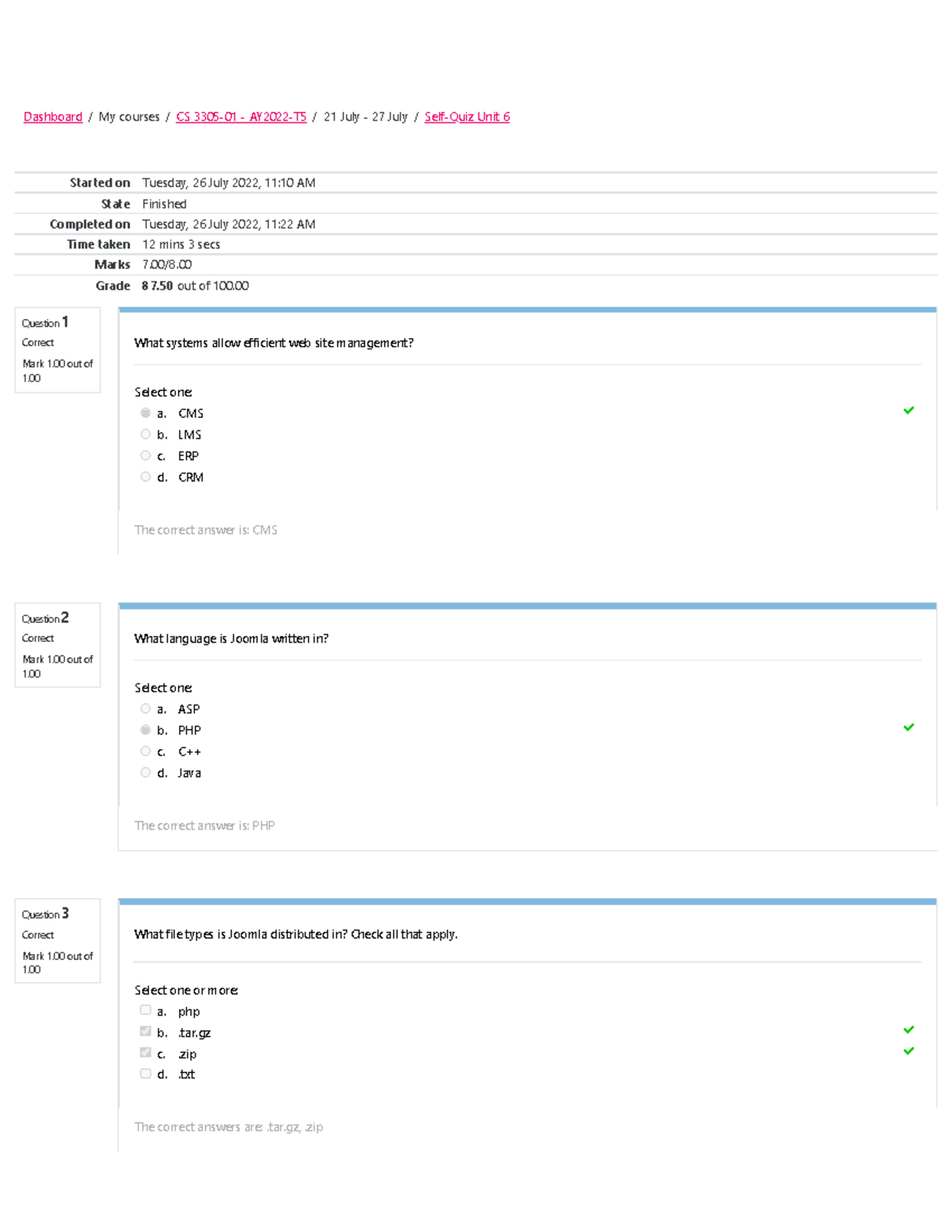Toggle the .tar.gz checkbox

(145, 1031)
